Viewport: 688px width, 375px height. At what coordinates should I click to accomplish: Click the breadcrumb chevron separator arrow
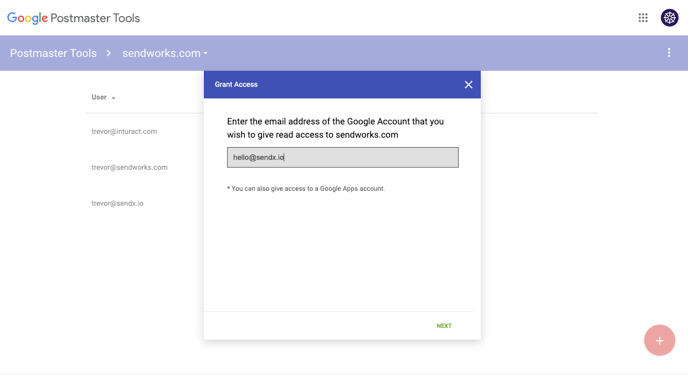[108, 53]
